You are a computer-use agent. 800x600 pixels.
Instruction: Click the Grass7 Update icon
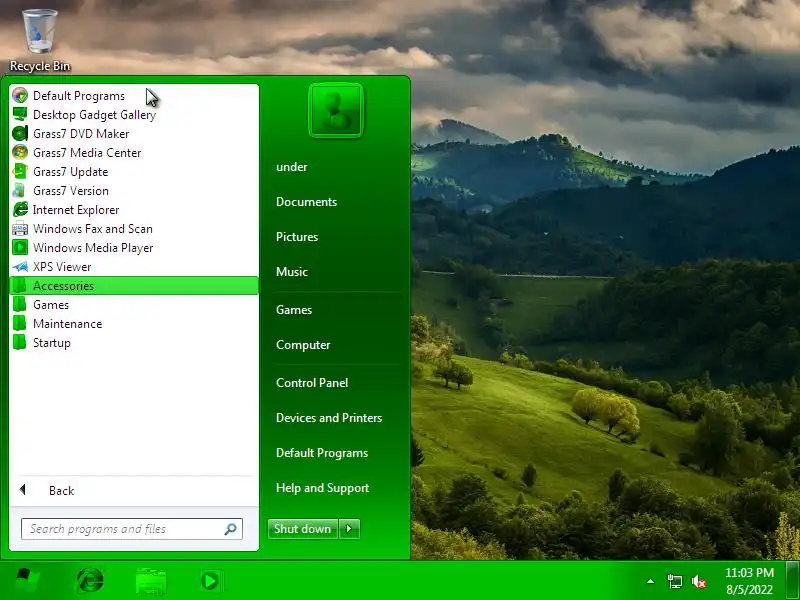click(x=20, y=171)
